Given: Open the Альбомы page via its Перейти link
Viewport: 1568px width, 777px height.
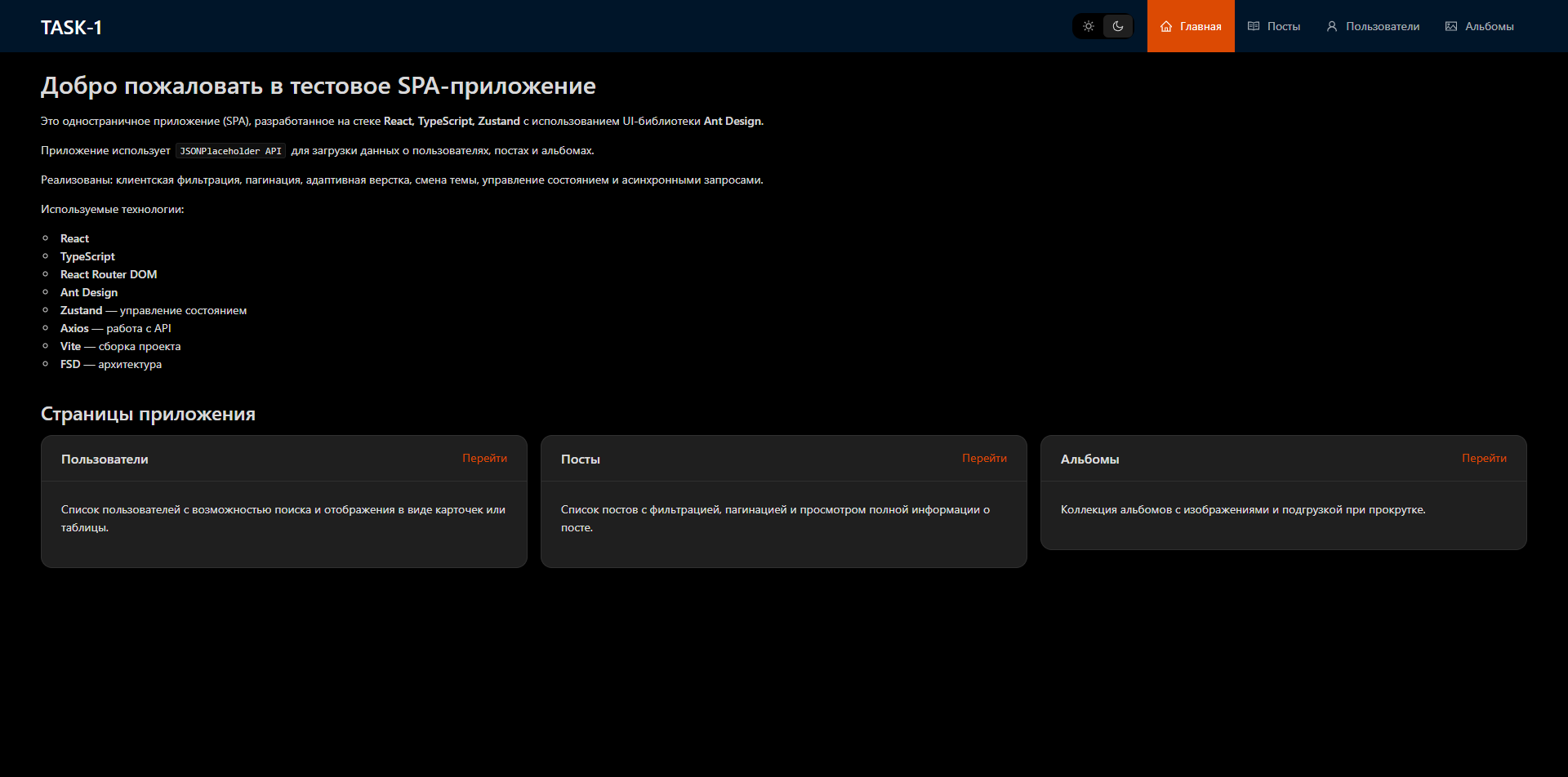Looking at the screenshot, I should tap(1485, 458).
